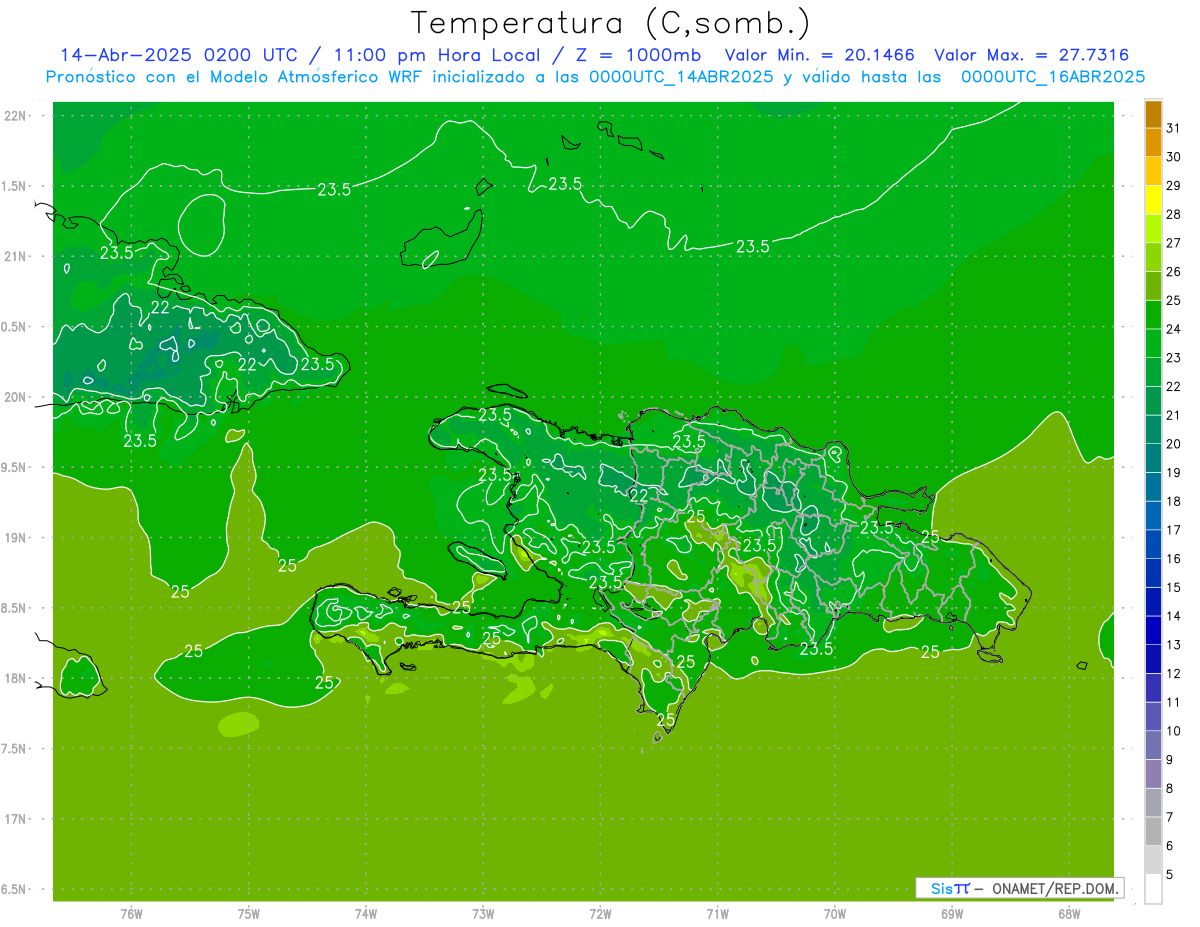
Task: Click the purple swatch between 8 and 9
Action: click(x=1153, y=774)
